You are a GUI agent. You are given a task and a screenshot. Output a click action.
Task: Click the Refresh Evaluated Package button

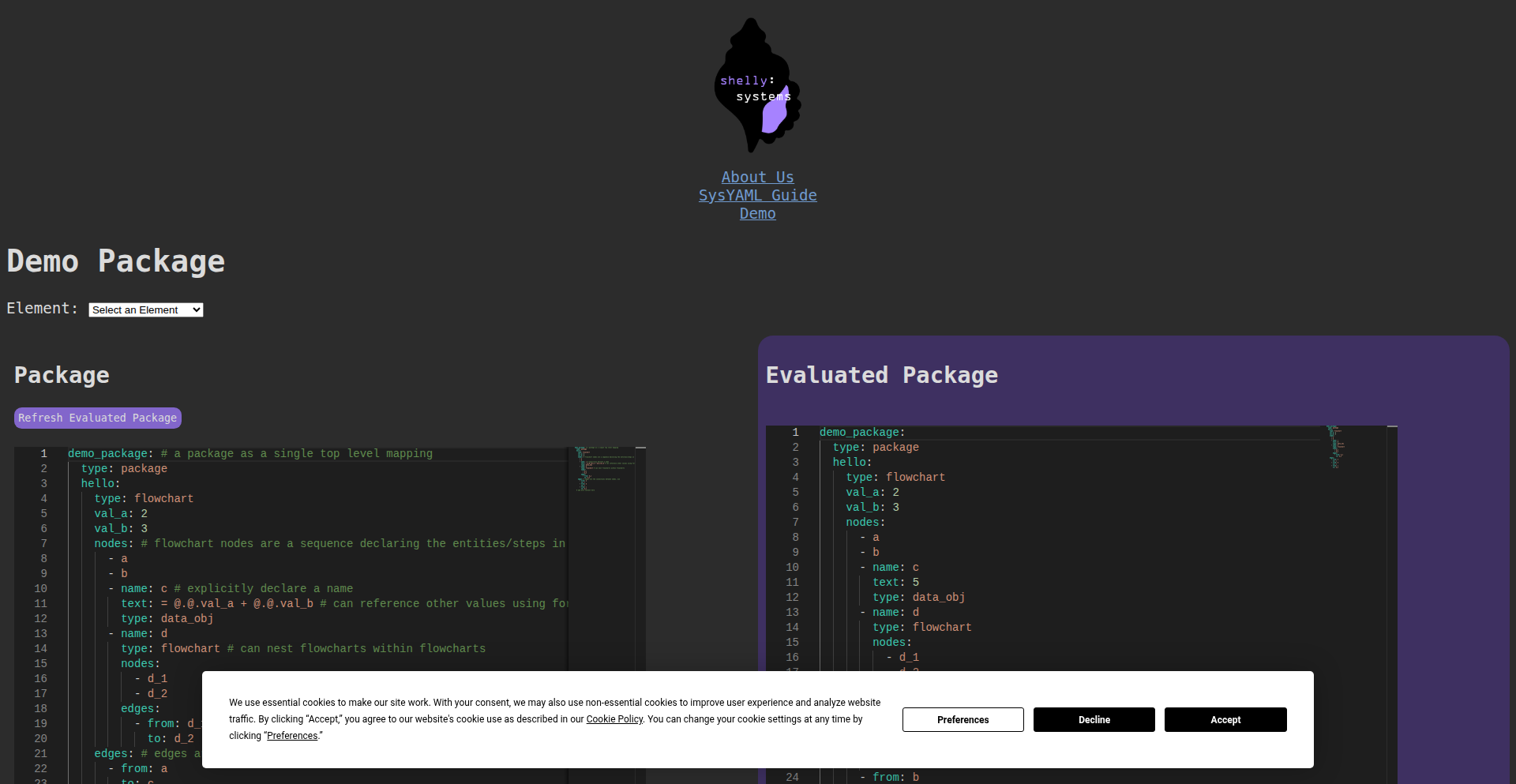point(98,418)
